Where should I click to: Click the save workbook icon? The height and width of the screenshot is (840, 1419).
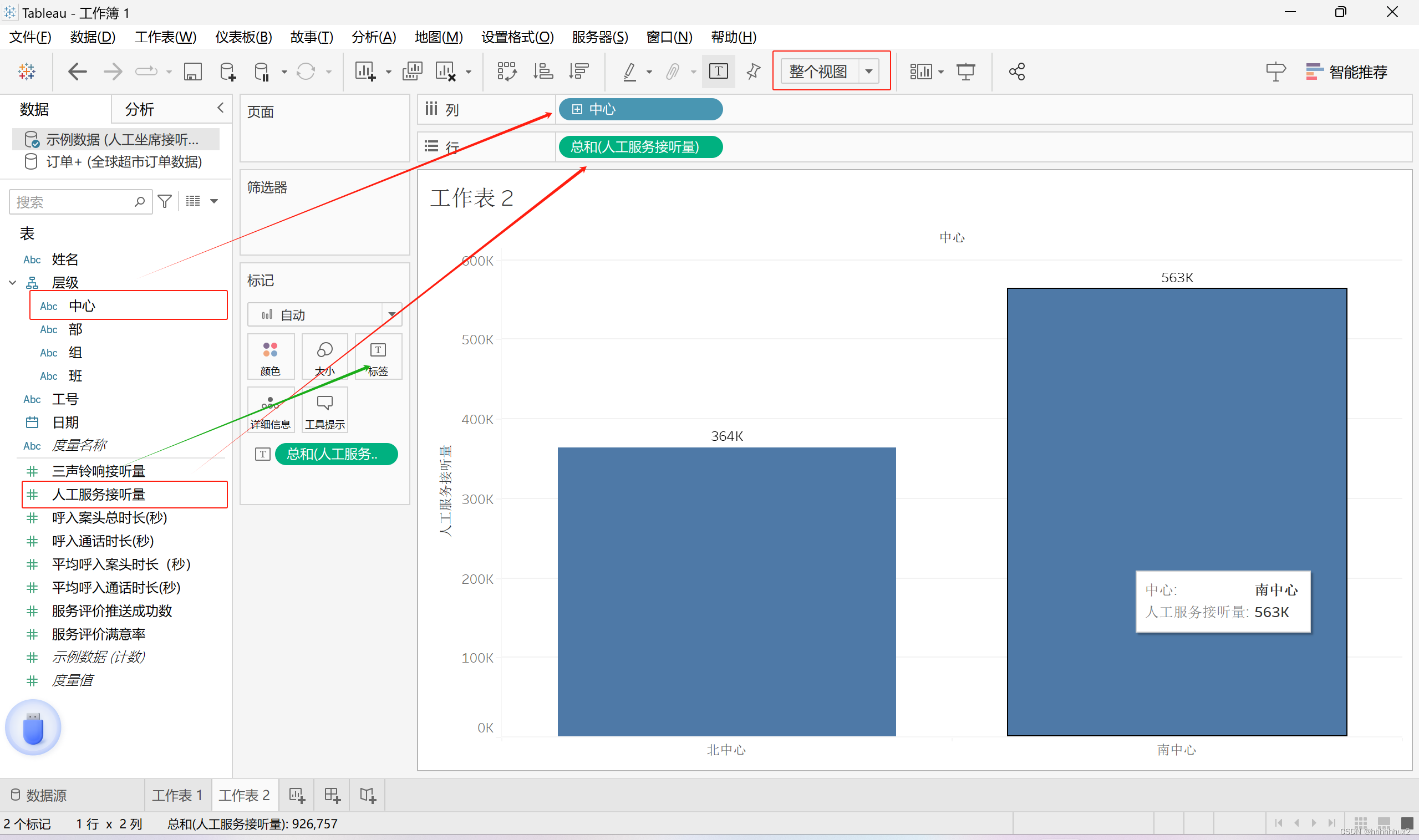pos(192,72)
